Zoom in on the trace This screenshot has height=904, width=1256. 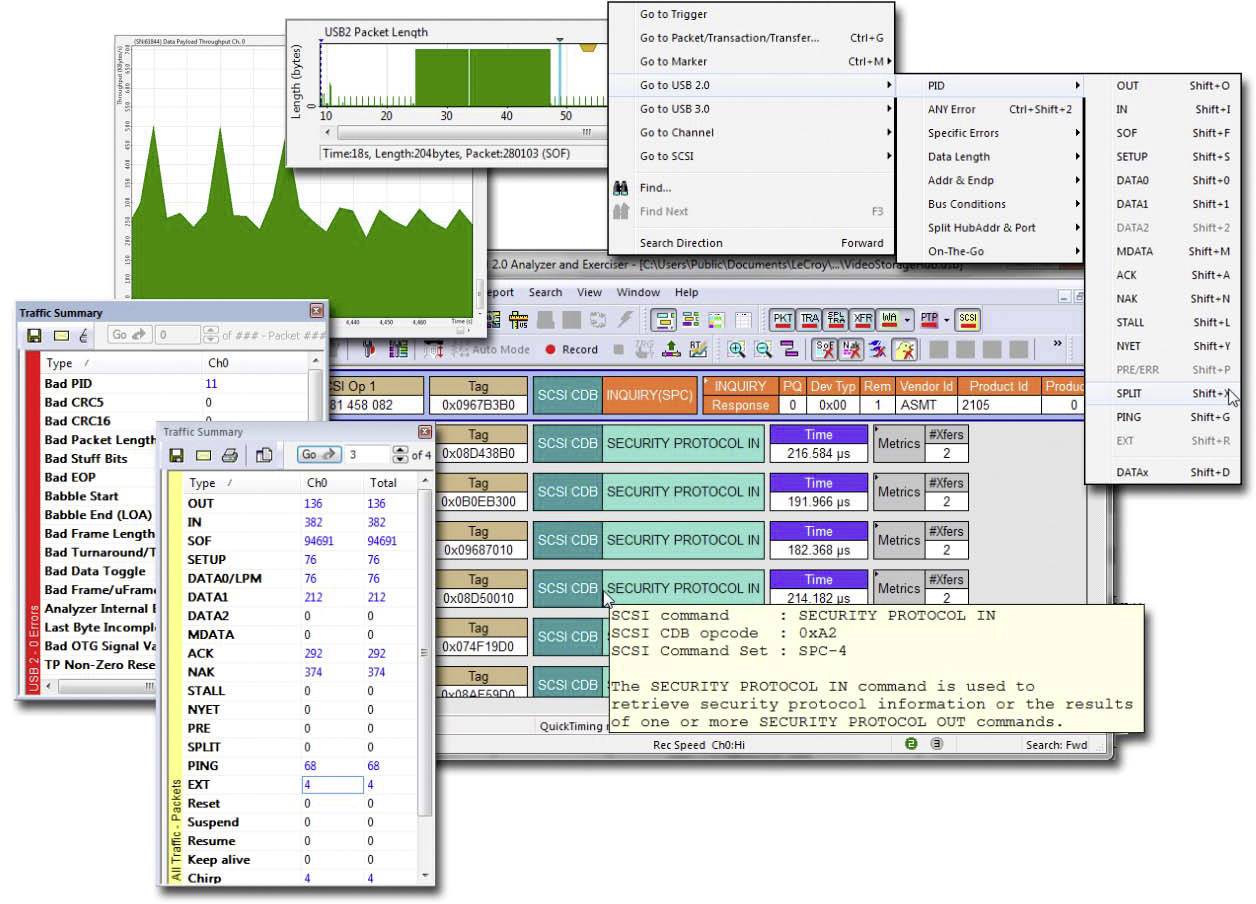[x=735, y=347]
